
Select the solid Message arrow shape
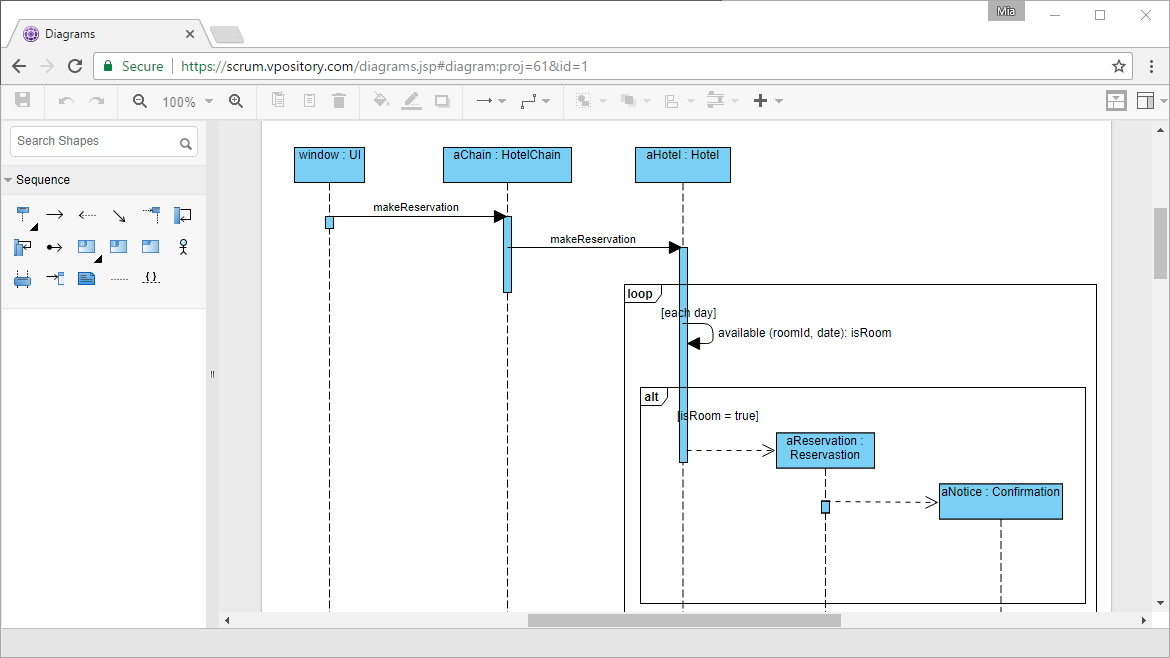[x=54, y=215]
